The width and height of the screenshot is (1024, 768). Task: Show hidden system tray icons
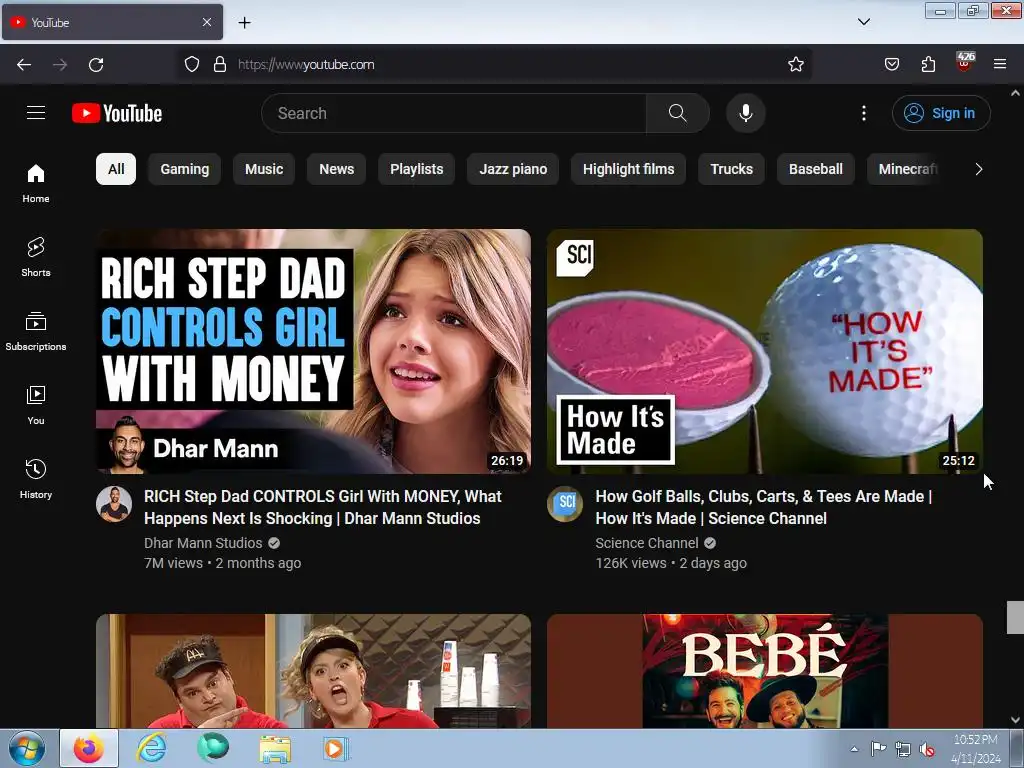tap(854, 749)
